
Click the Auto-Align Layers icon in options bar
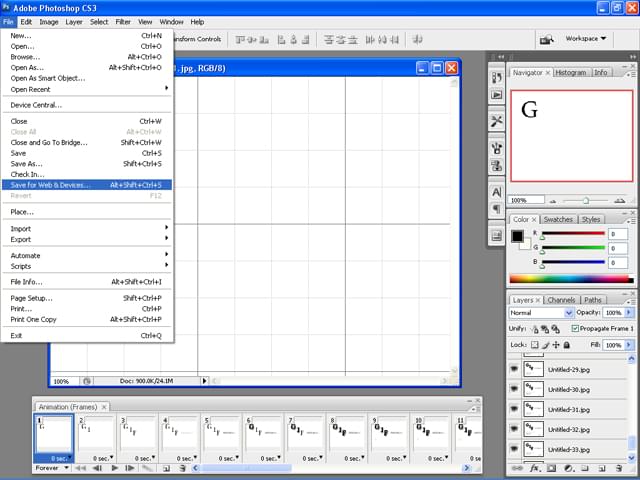417,40
